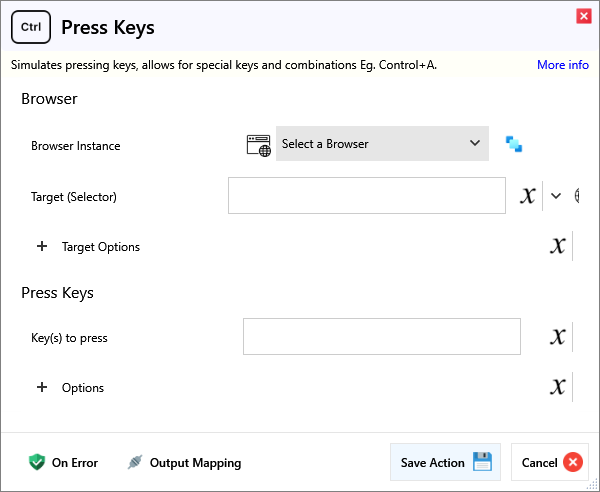Focus the Key(s) to press text box
The height and width of the screenshot is (492, 600).
coord(381,337)
